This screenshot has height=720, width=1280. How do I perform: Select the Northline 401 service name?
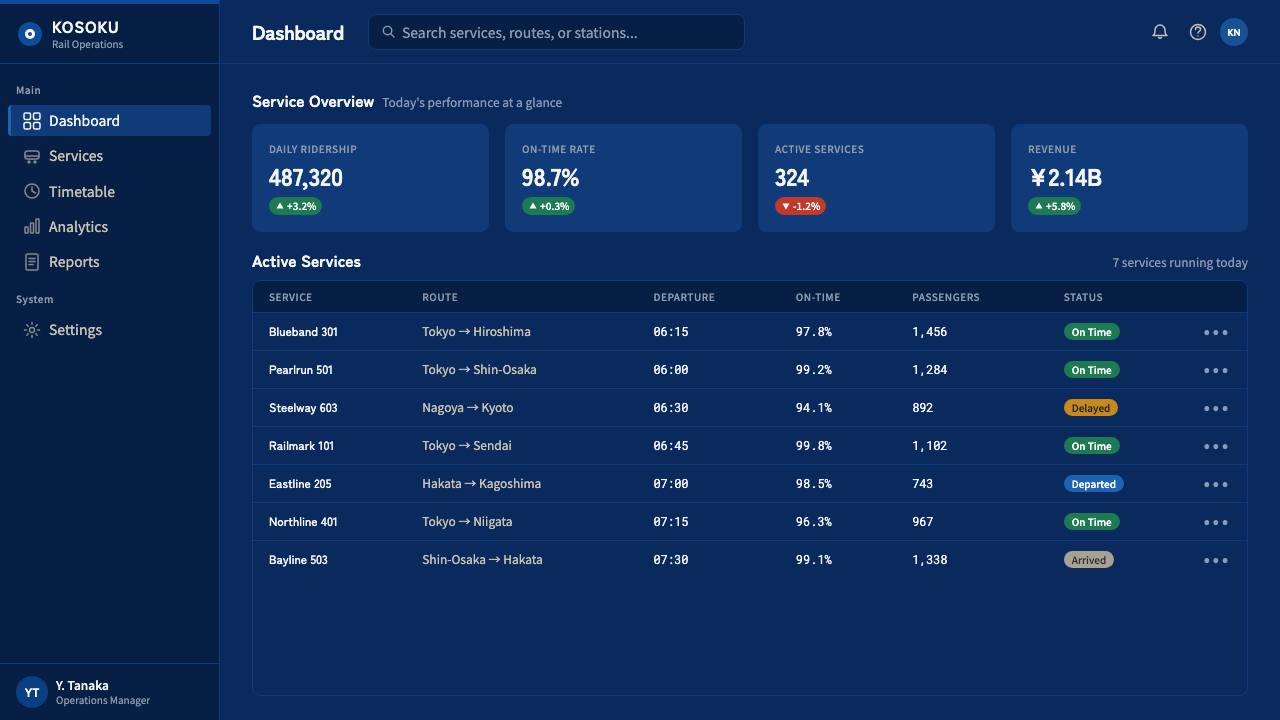303,522
